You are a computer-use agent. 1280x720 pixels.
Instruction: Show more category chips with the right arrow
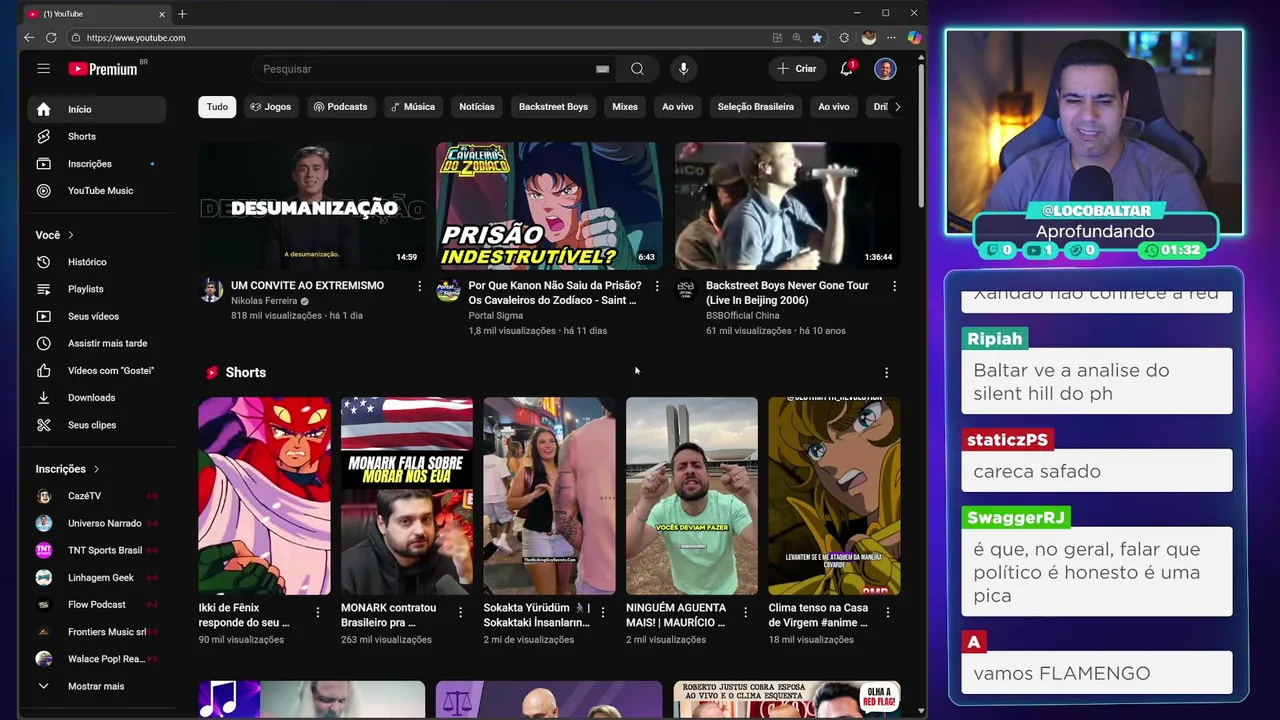(897, 107)
